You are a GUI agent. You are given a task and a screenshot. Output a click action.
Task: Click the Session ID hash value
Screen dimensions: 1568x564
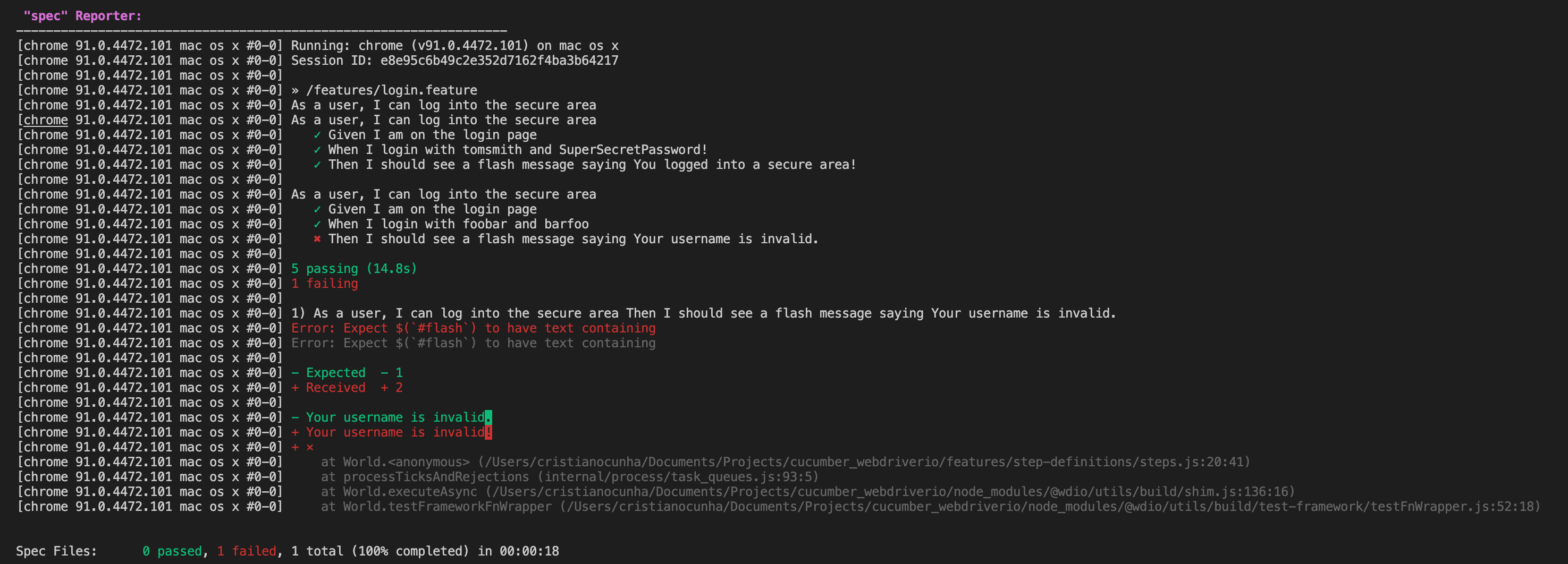point(499,61)
